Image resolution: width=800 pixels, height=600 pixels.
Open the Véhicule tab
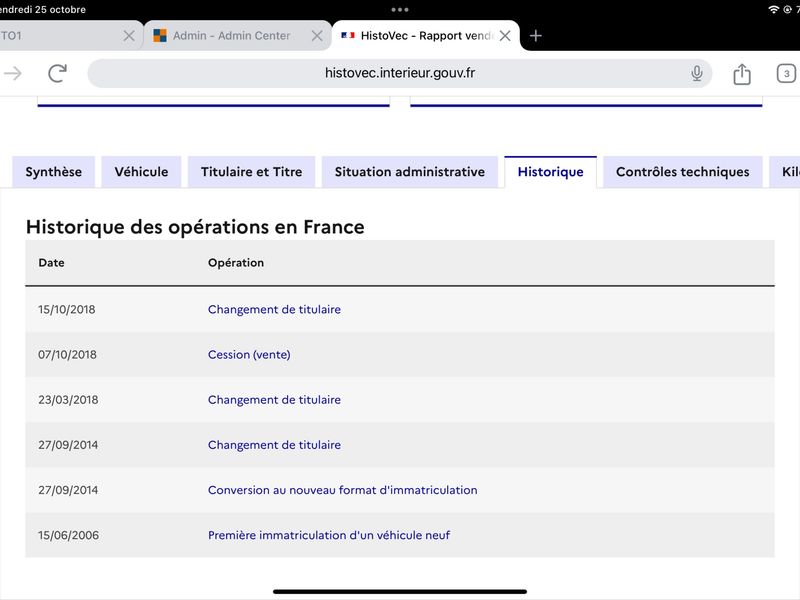141,172
